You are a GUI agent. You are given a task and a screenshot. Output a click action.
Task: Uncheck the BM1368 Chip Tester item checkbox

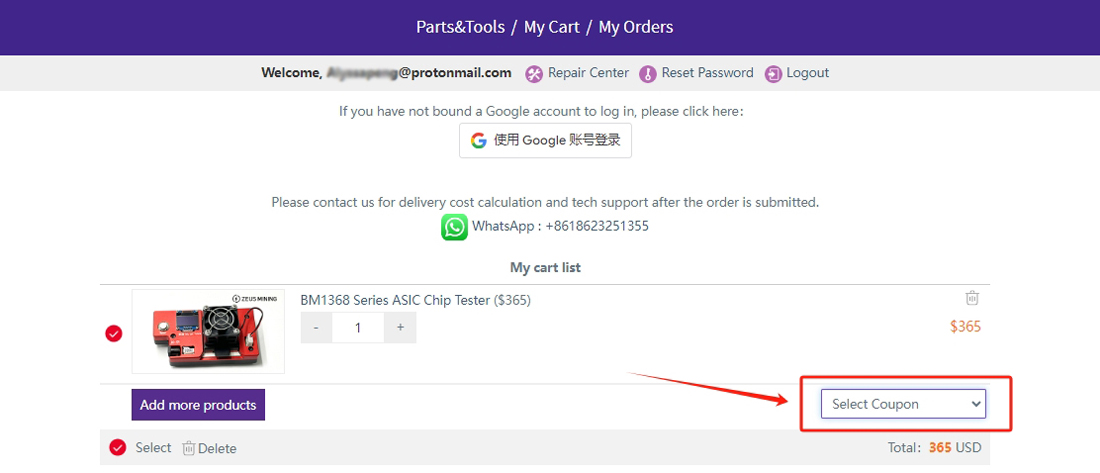pyautogui.click(x=114, y=333)
